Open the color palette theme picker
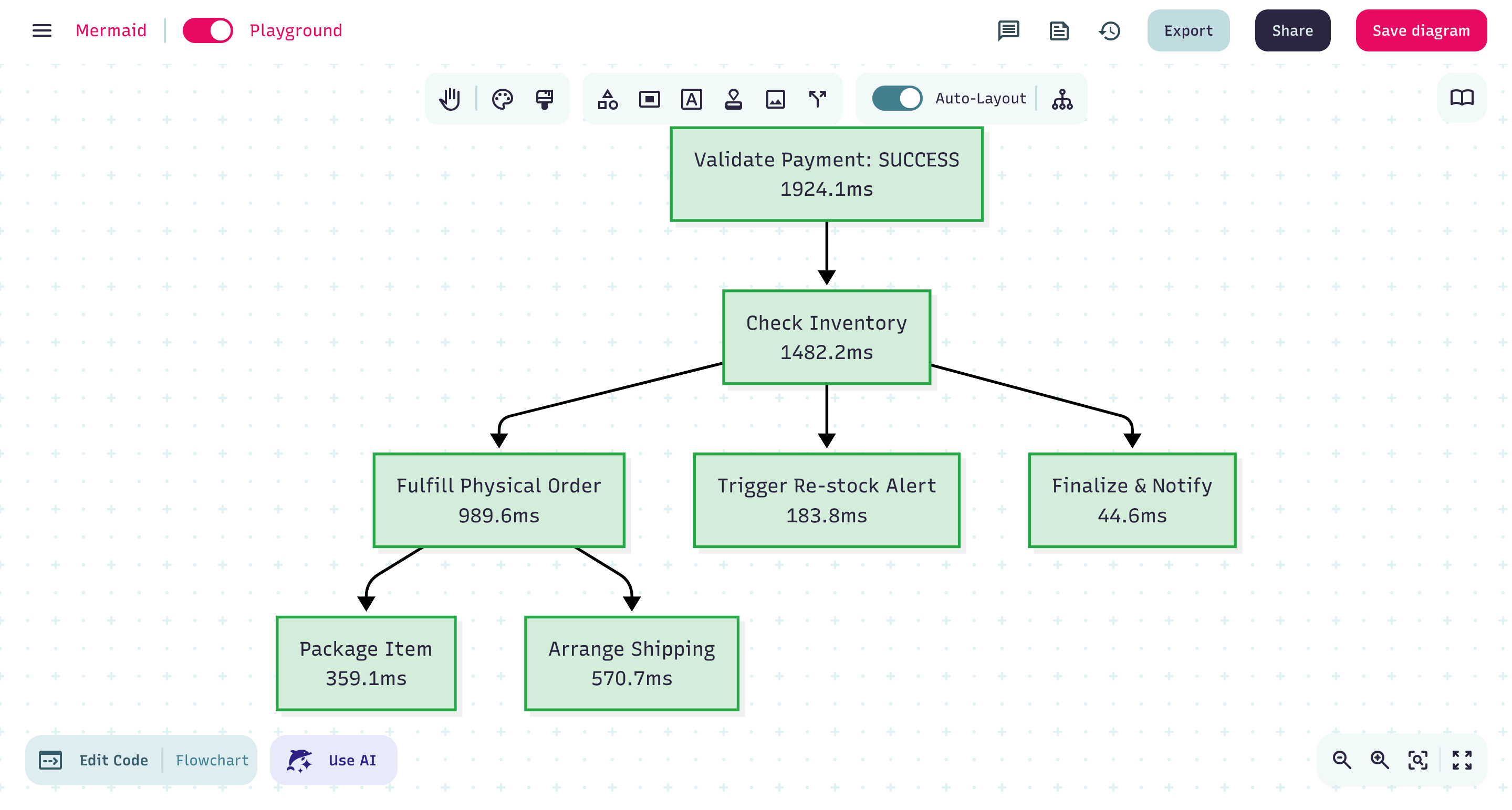Screen dimensions: 1512x810 pyautogui.click(x=502, y=99)
